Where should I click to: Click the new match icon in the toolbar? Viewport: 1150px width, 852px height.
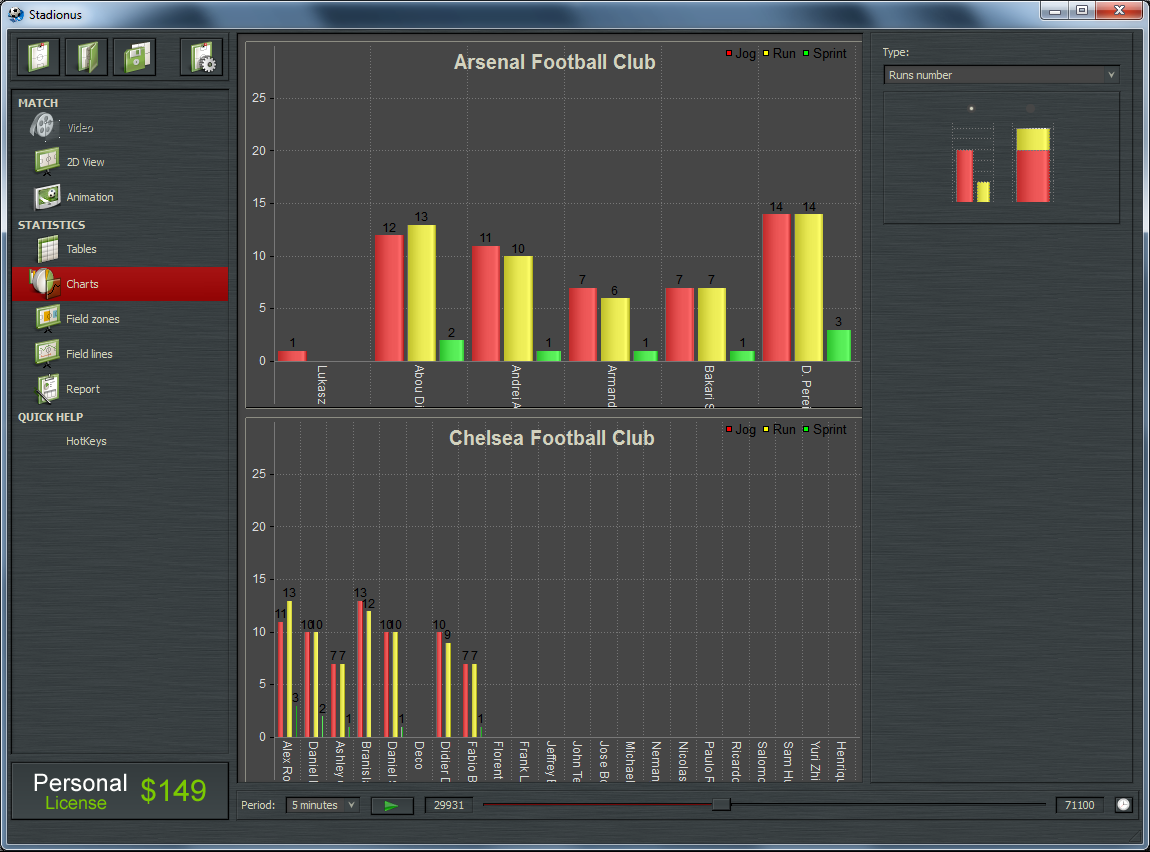click(x=38, y=56)
